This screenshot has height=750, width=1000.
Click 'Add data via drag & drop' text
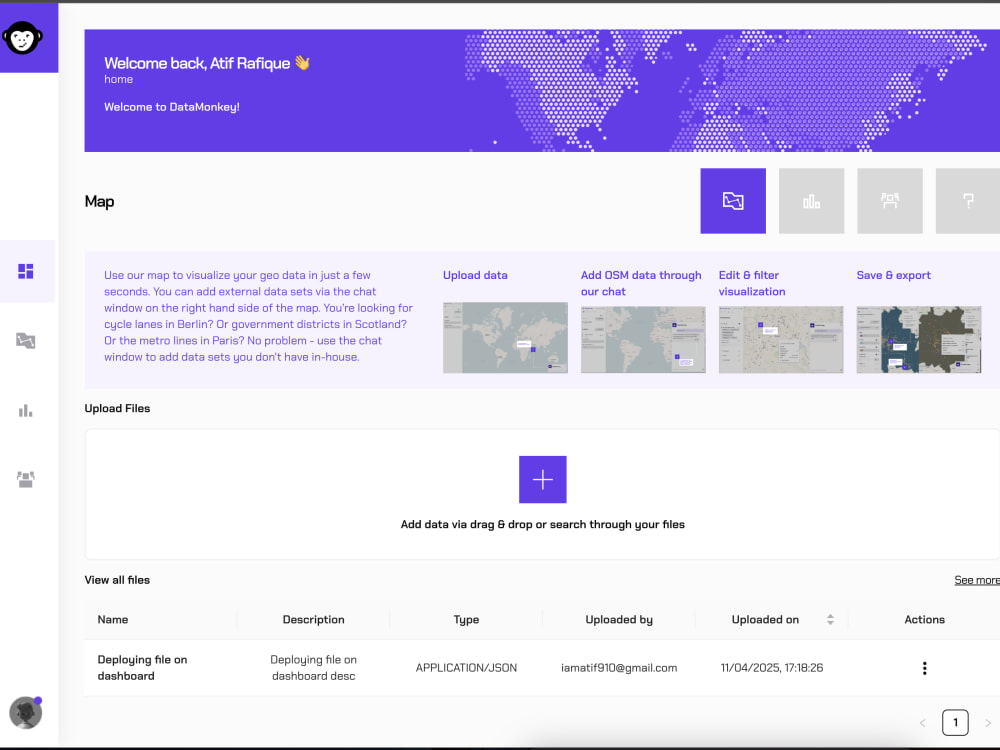pos(543,524)
